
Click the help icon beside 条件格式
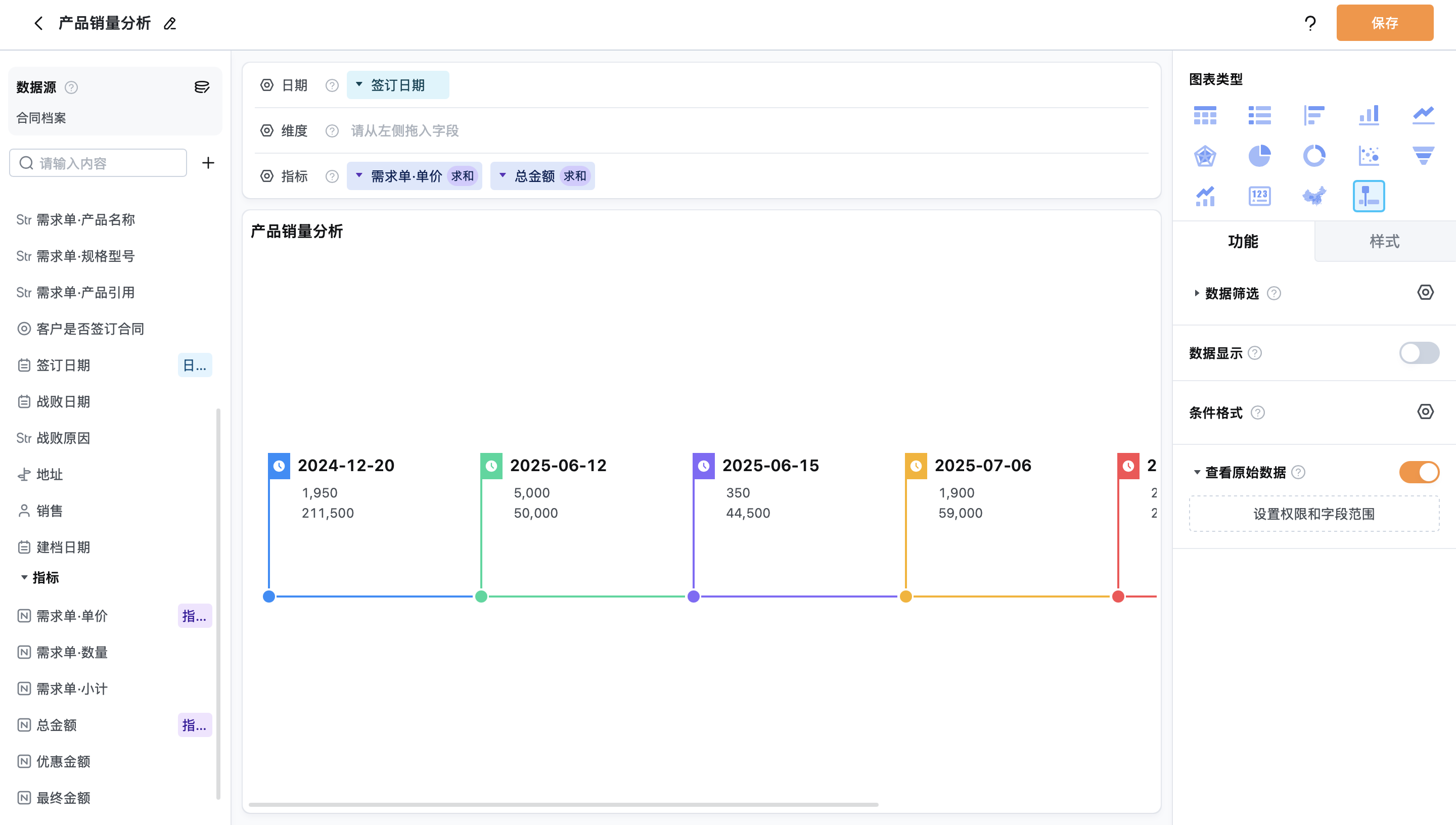[x=1258, y=412]
